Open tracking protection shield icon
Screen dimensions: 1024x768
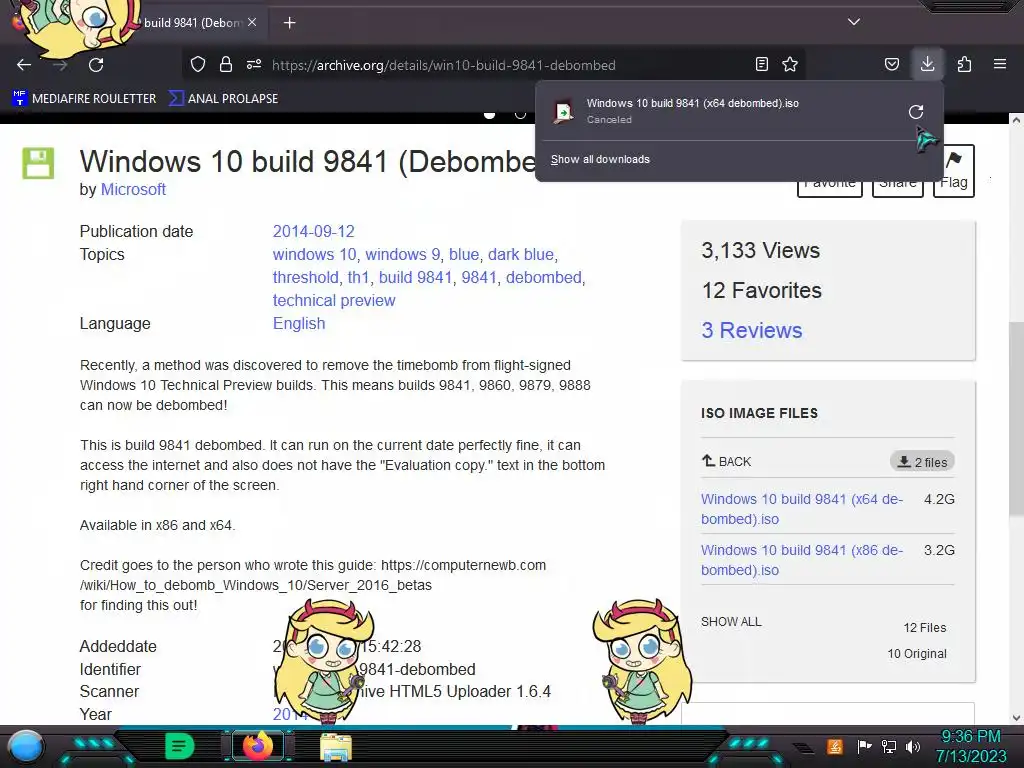point(198,64)
